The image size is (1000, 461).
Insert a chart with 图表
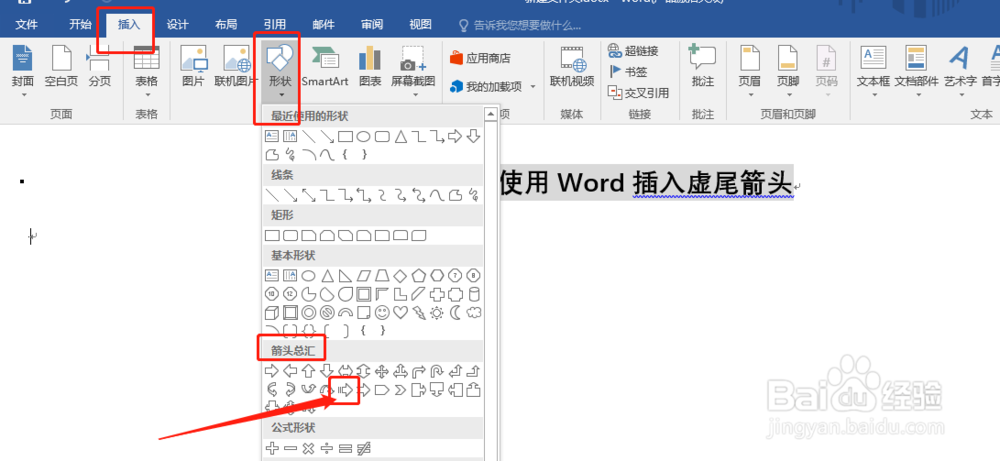[x=370, y=67]
